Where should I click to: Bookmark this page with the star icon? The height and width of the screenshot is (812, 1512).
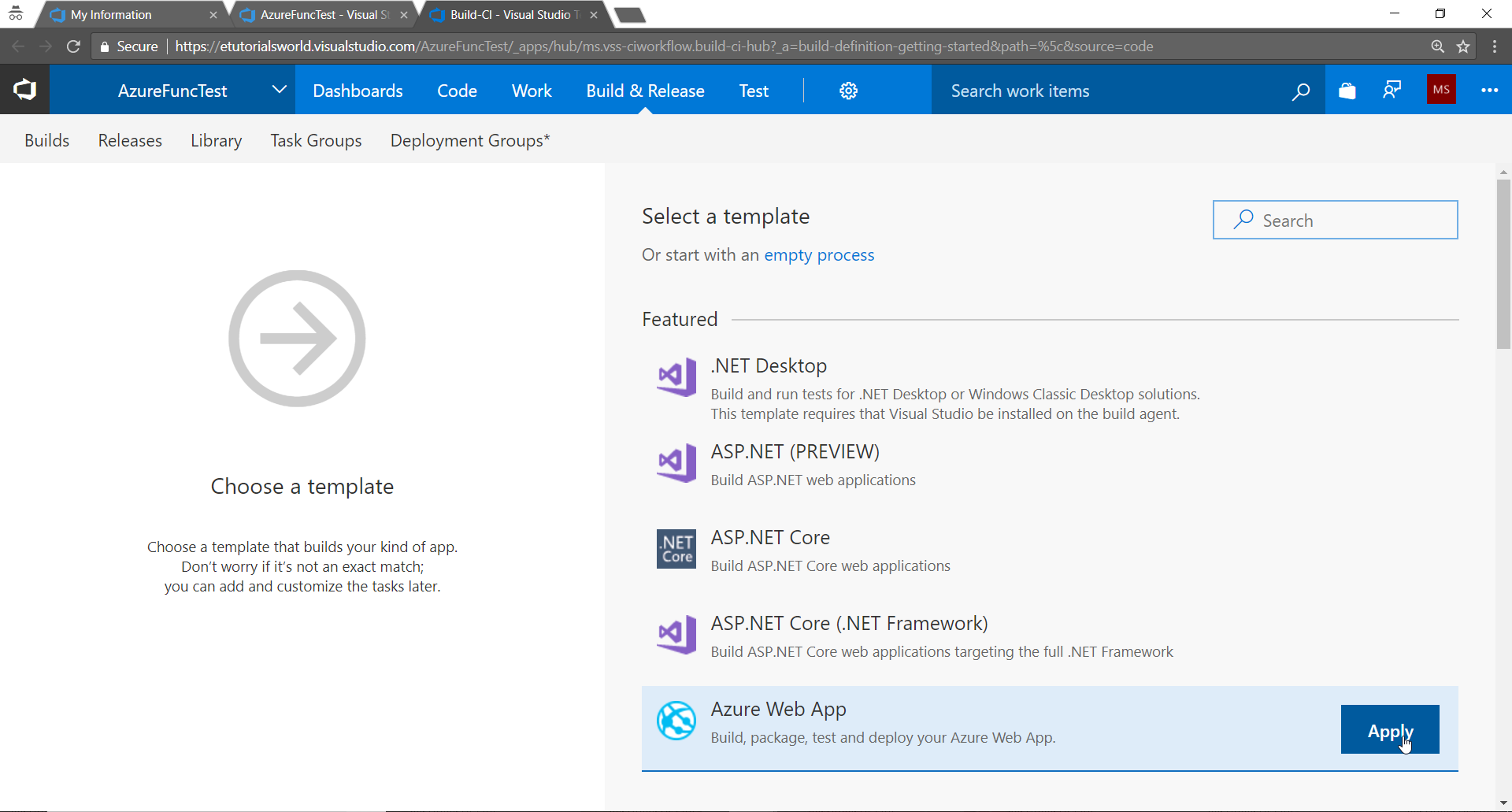(1463, 46)
